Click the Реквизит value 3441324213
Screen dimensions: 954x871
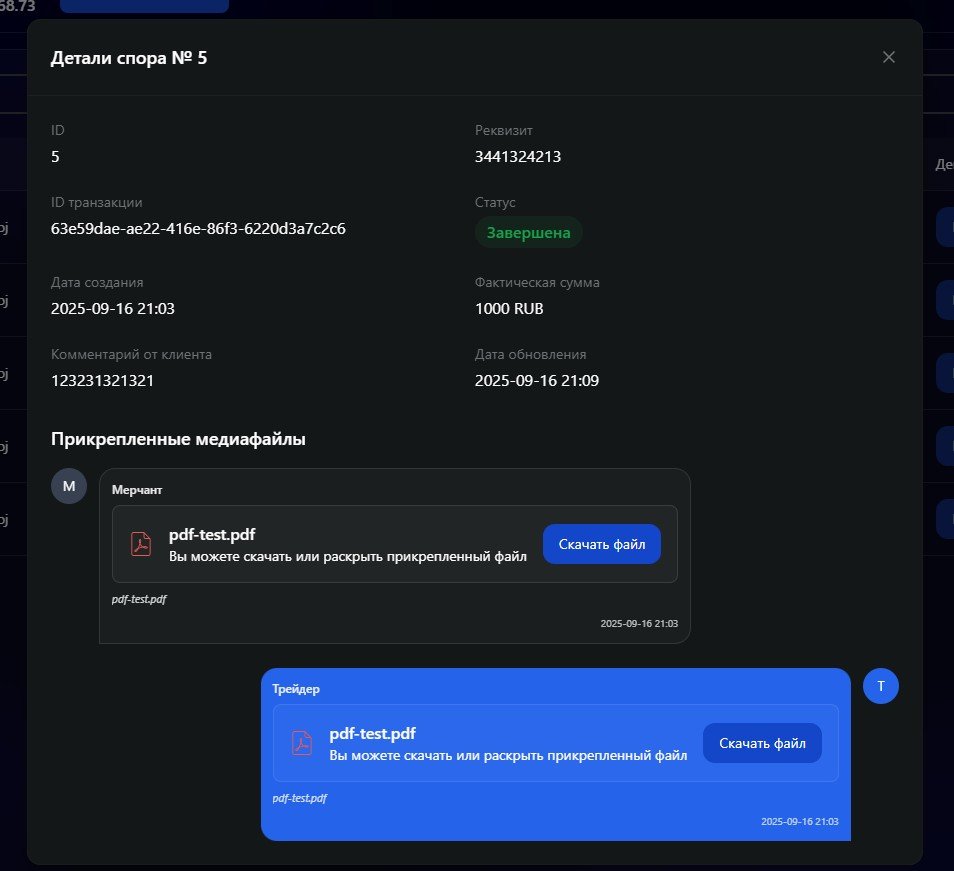pos(524,157)
